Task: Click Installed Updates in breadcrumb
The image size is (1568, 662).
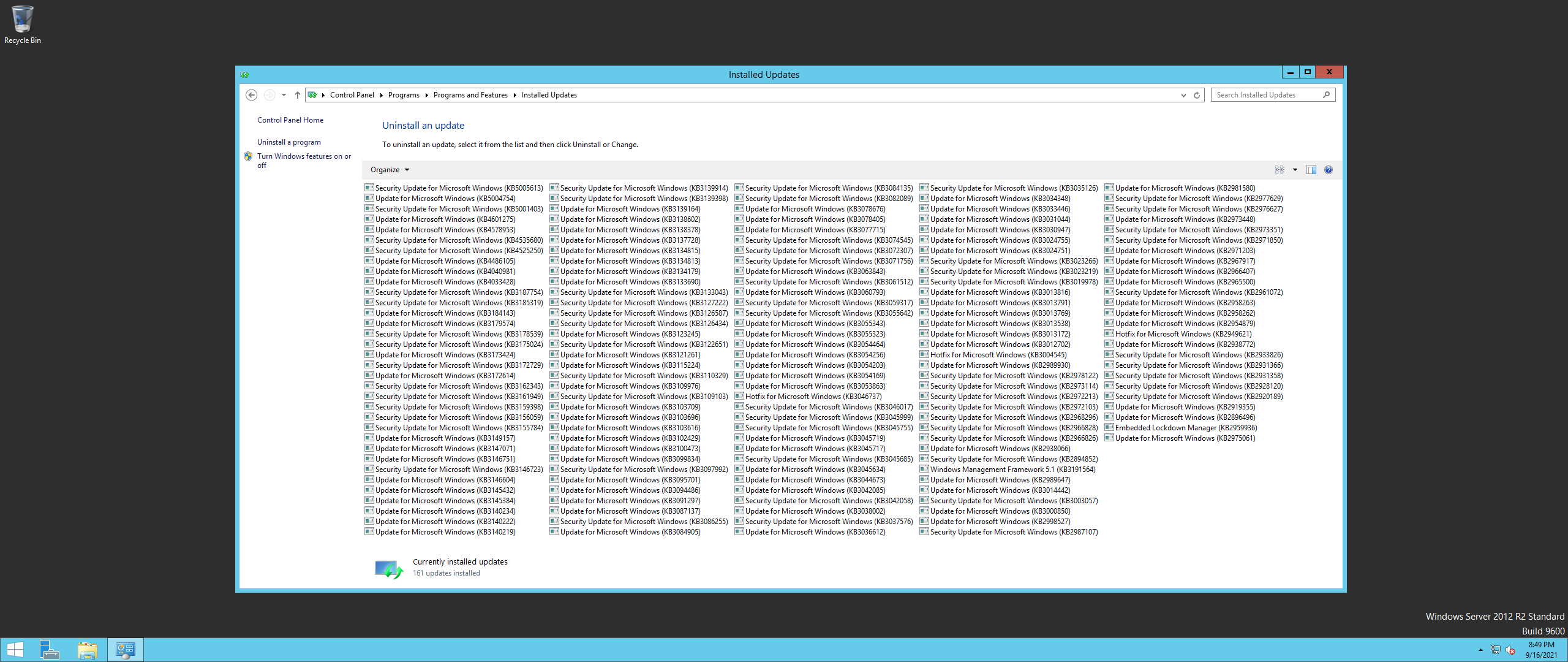Action: click(x=549, y=95)
